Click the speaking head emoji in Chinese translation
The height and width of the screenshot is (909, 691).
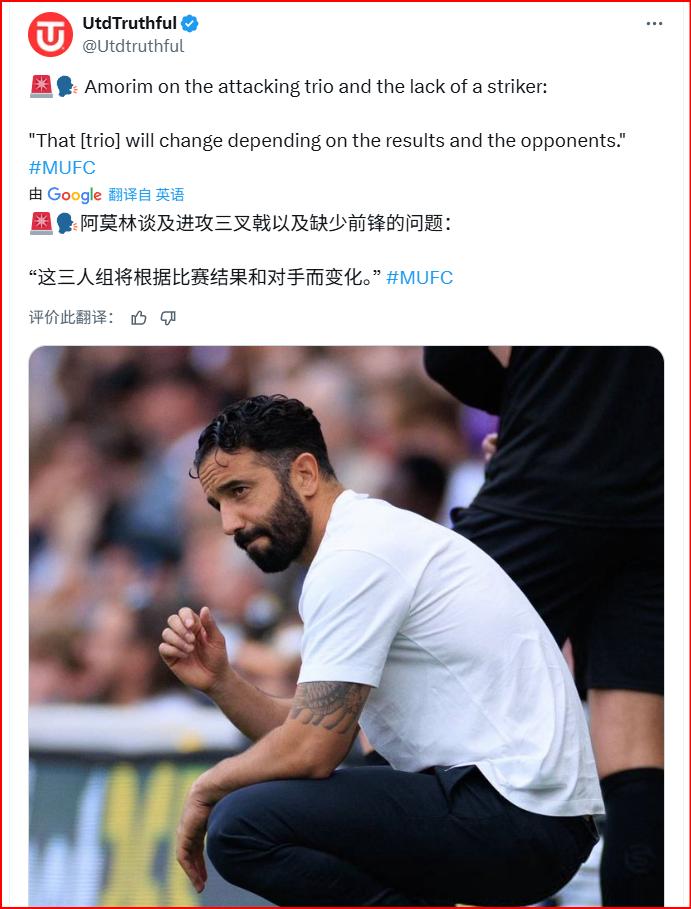click(67, 223)
